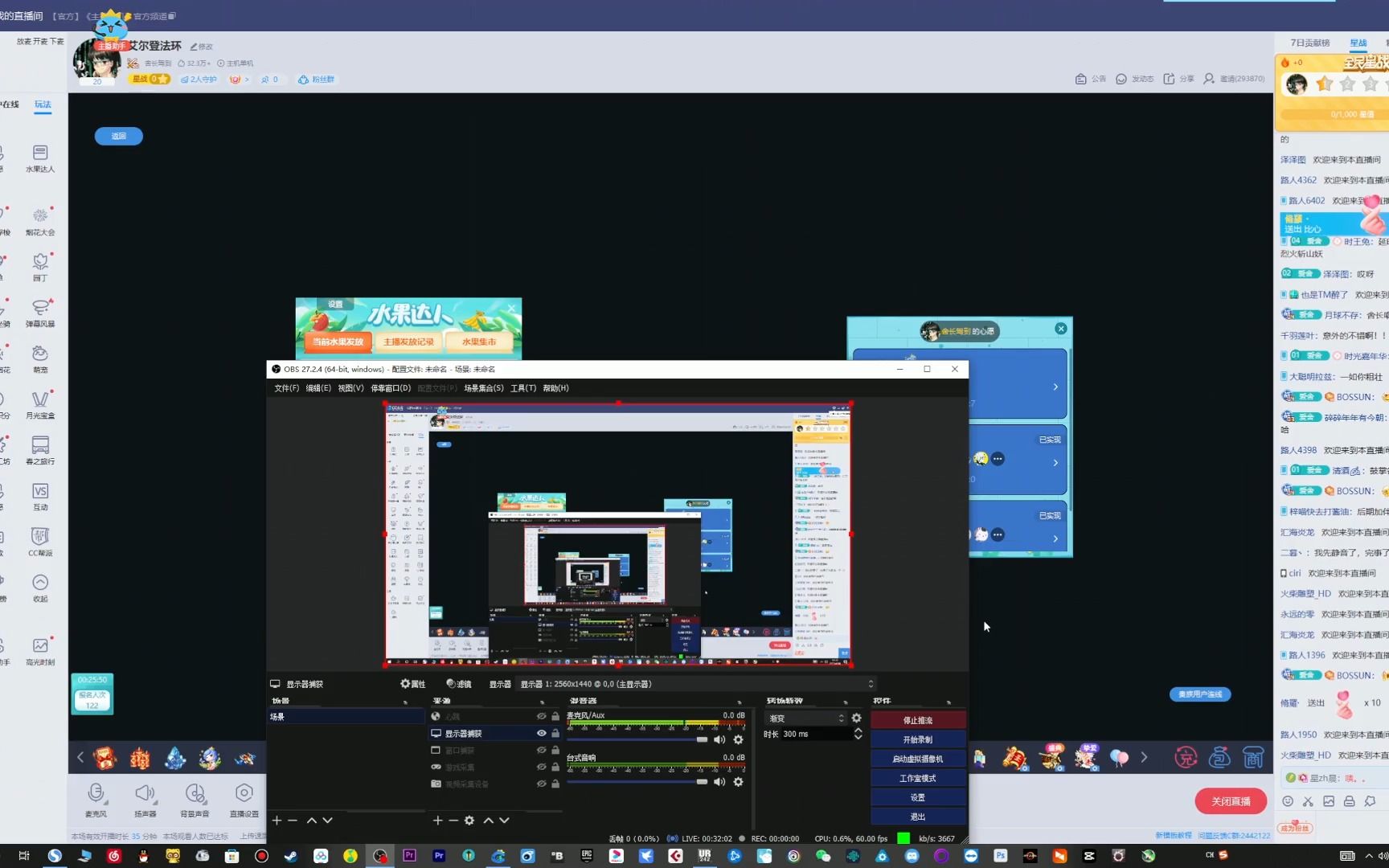Toggle visibility of 游戏采集 source
Image resolution: width=1389 pixels, height=868 pixels.
point(541,767)
